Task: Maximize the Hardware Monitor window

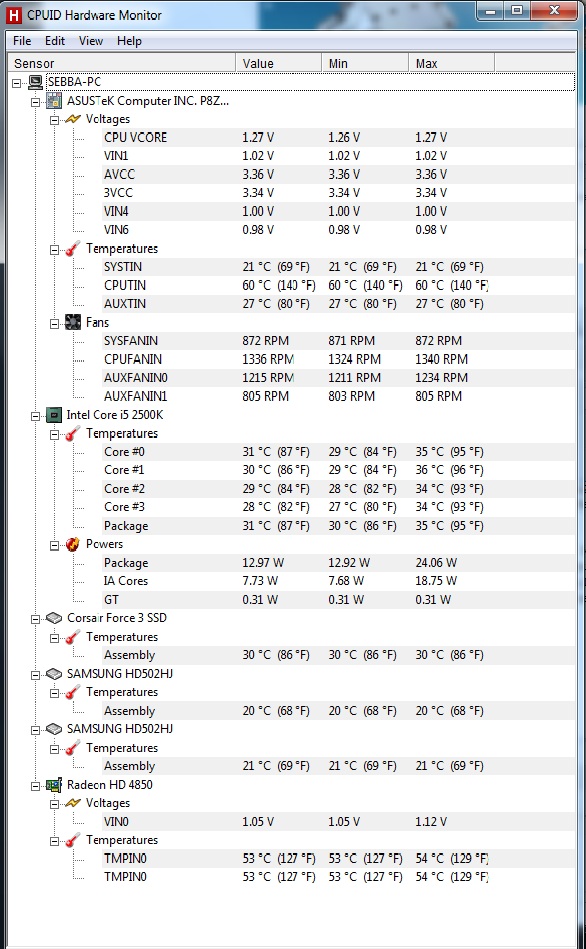Action: (x=516, y=11)
